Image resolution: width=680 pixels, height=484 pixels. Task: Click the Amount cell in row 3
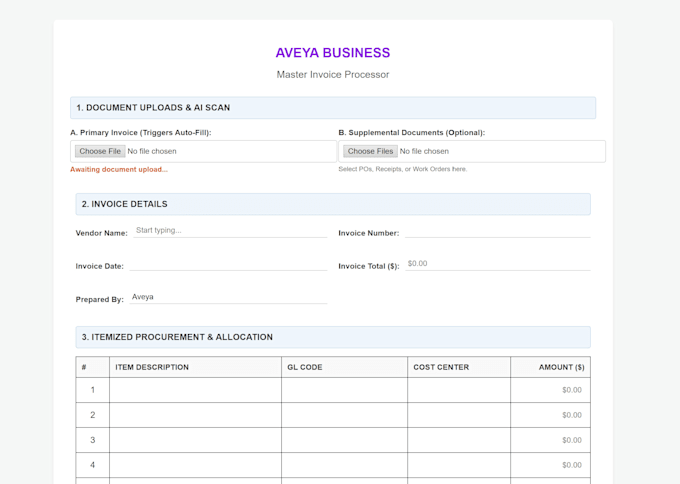(x=550, y=440)
